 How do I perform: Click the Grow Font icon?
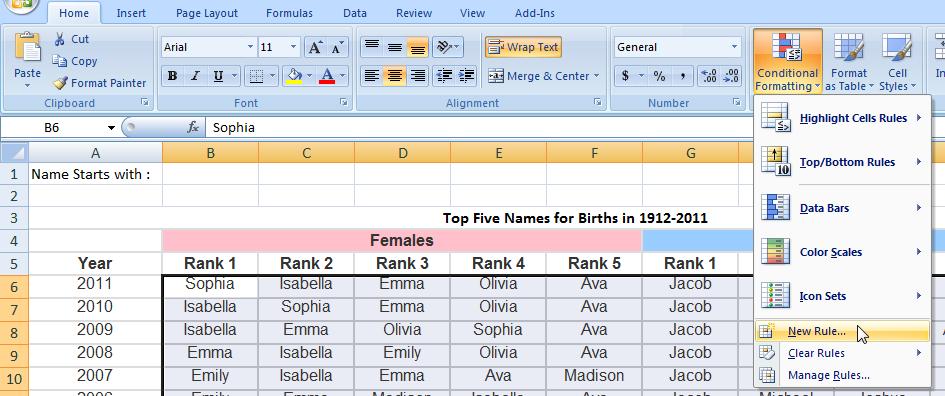315,48
